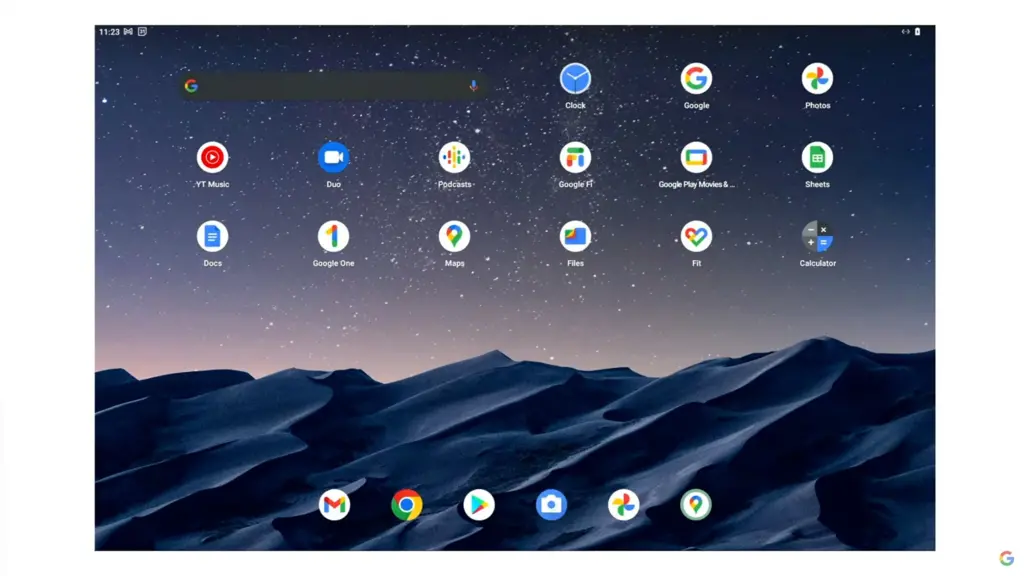Tap the Photos pinwheel in the dock

pyautogui.click(x=623, y=505)
